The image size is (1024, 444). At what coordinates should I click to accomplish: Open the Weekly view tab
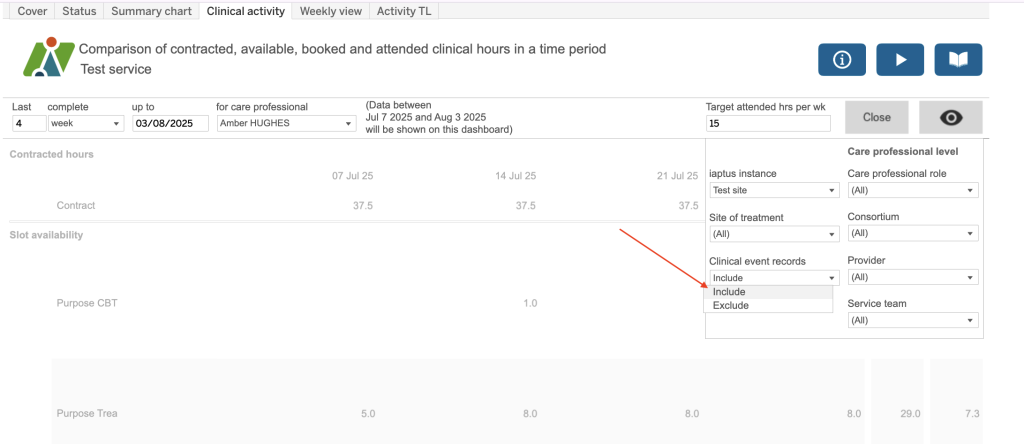(x=331, y=11)
